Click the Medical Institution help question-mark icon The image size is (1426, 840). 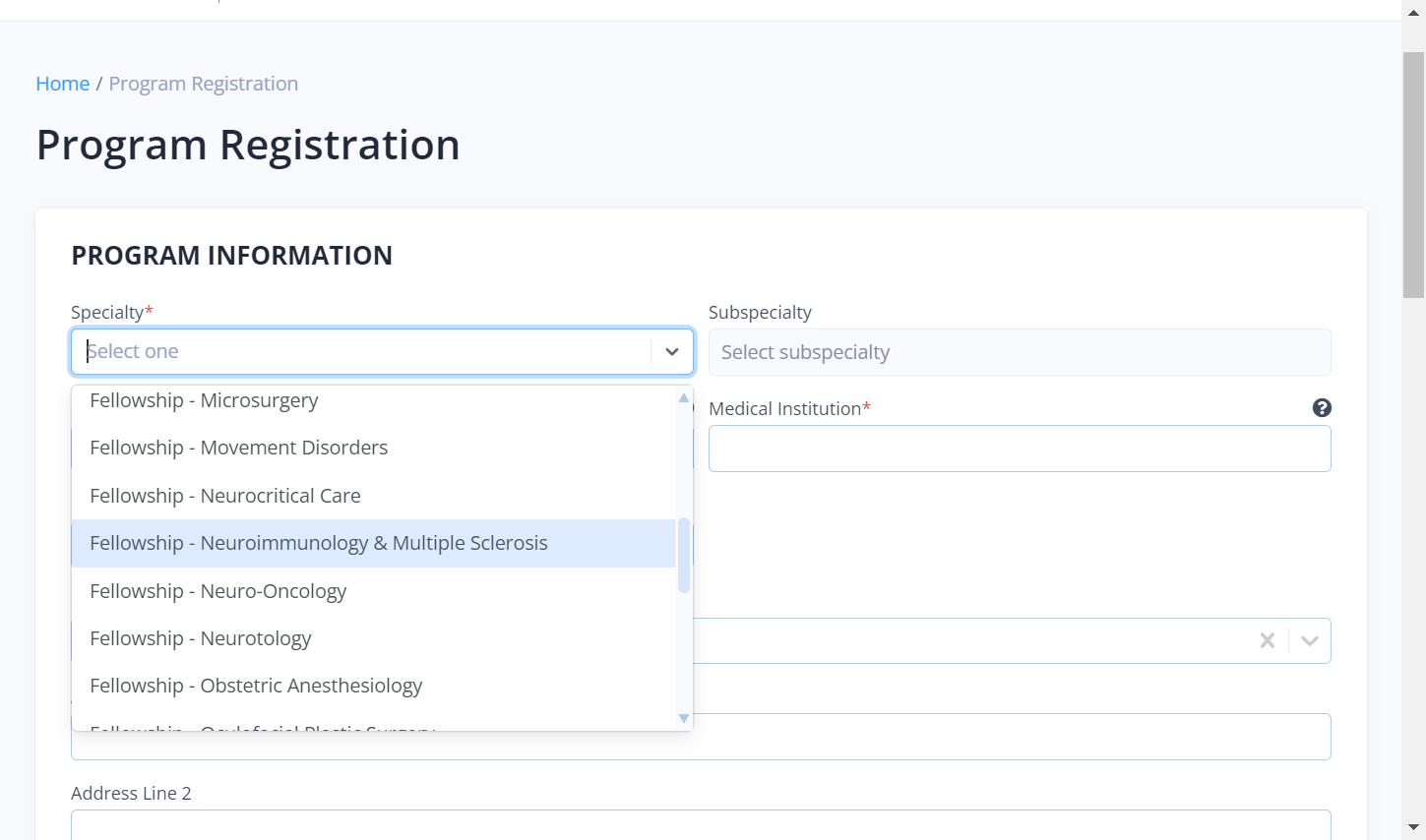click(1322, 408)
